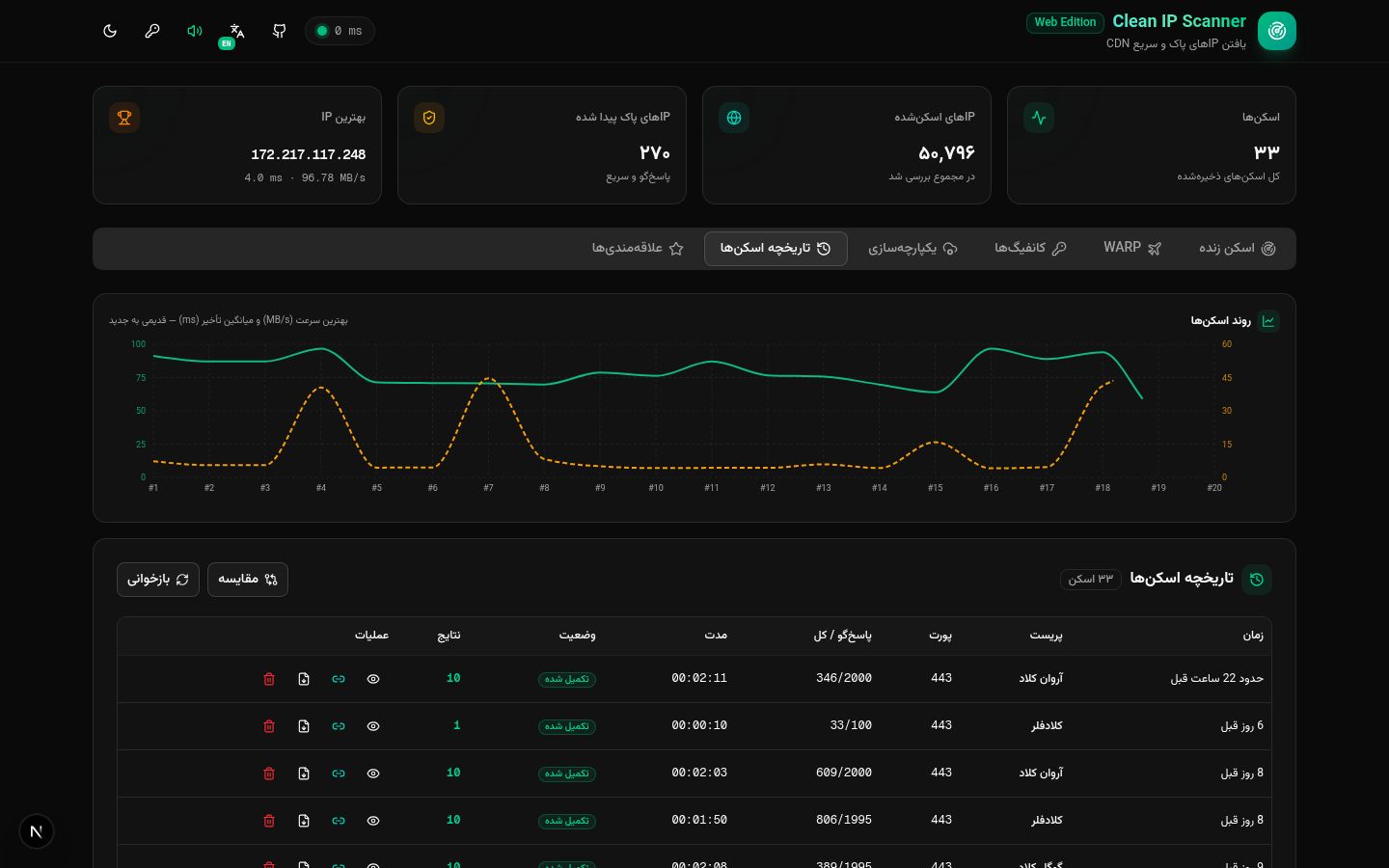The width and height of the screenshot is (1389, 868).
Task: Open the WARP tab
Action: tap(1132, 249)
